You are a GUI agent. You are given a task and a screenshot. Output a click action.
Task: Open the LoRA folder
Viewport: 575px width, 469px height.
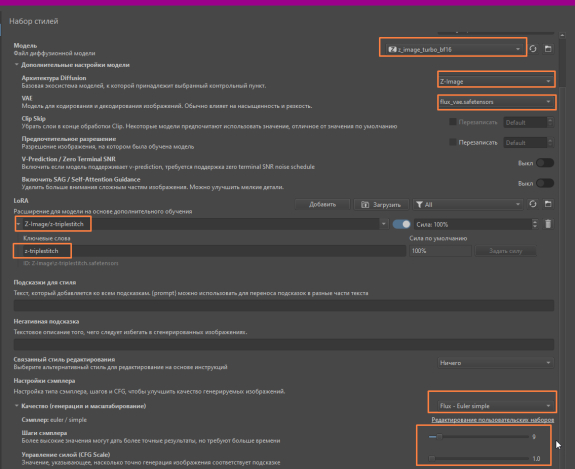click(x=548, y=204)
